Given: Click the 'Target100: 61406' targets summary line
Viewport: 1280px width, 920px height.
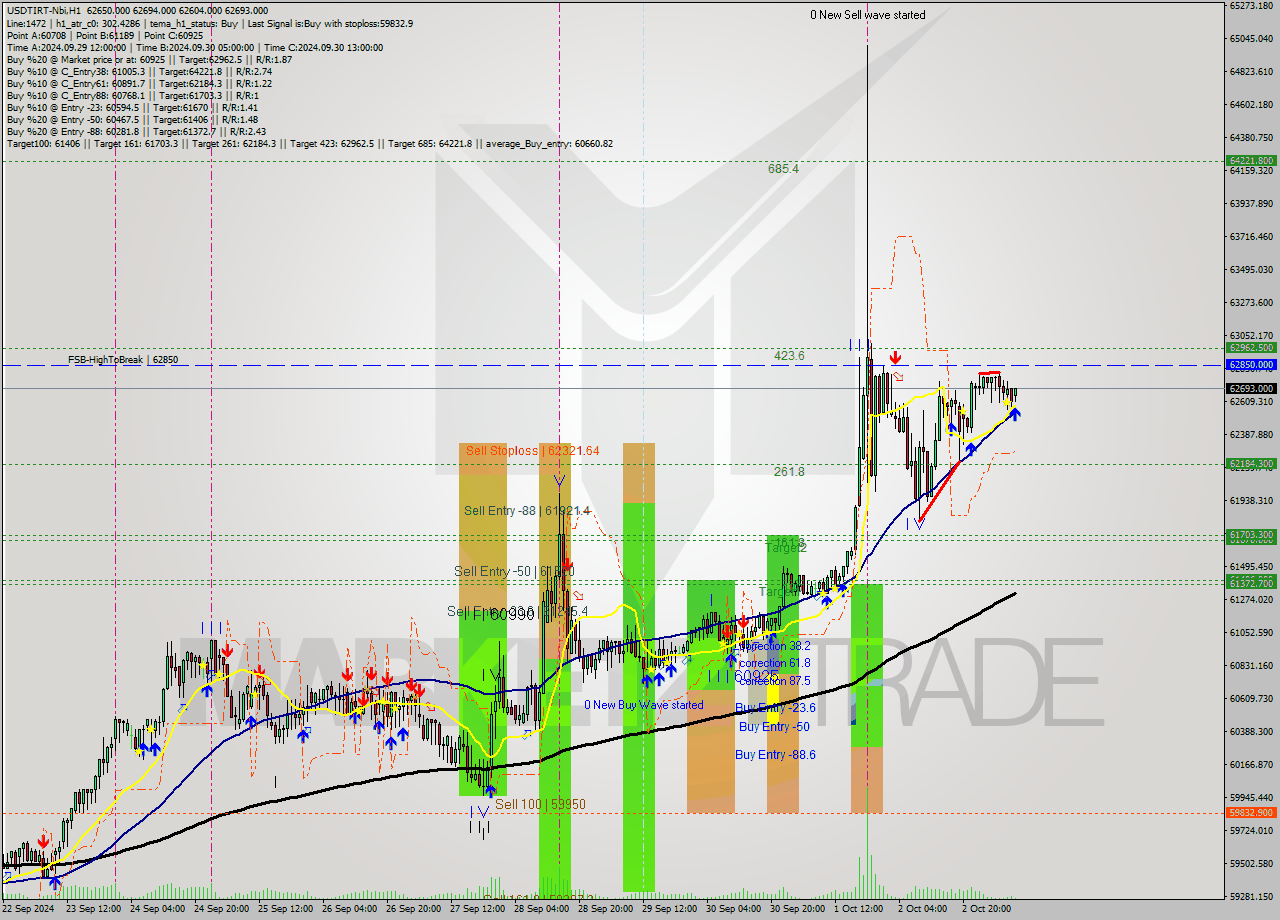Looking at the screenshot, I should (x=309, y=143).
